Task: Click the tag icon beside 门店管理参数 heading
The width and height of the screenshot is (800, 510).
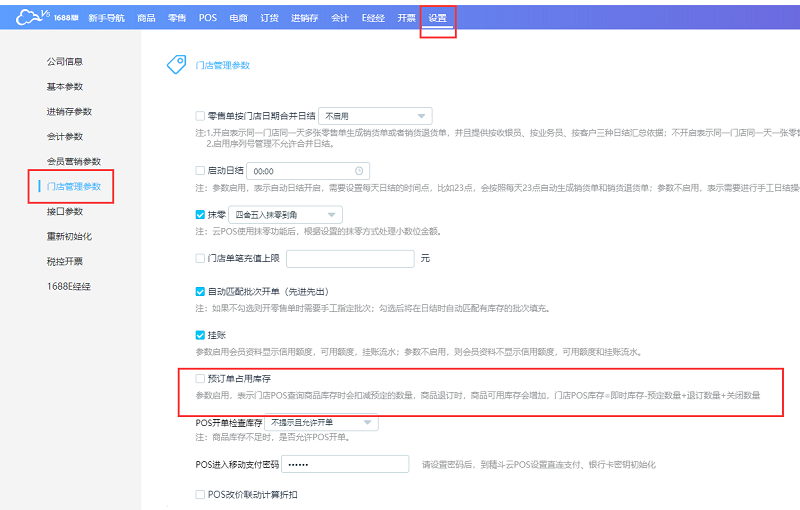Action: coord(176,65)
